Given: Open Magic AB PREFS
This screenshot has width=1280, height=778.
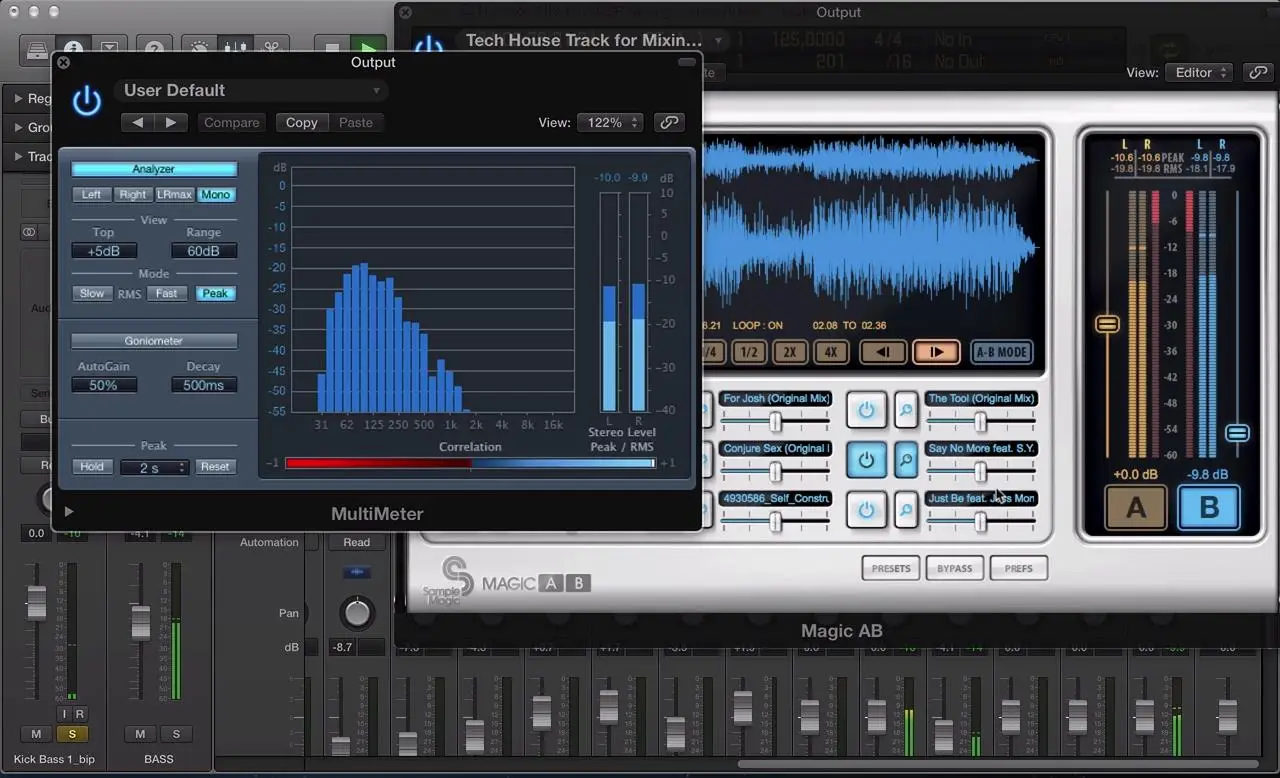Looking at the screenshot, I should click(1019, 568).
